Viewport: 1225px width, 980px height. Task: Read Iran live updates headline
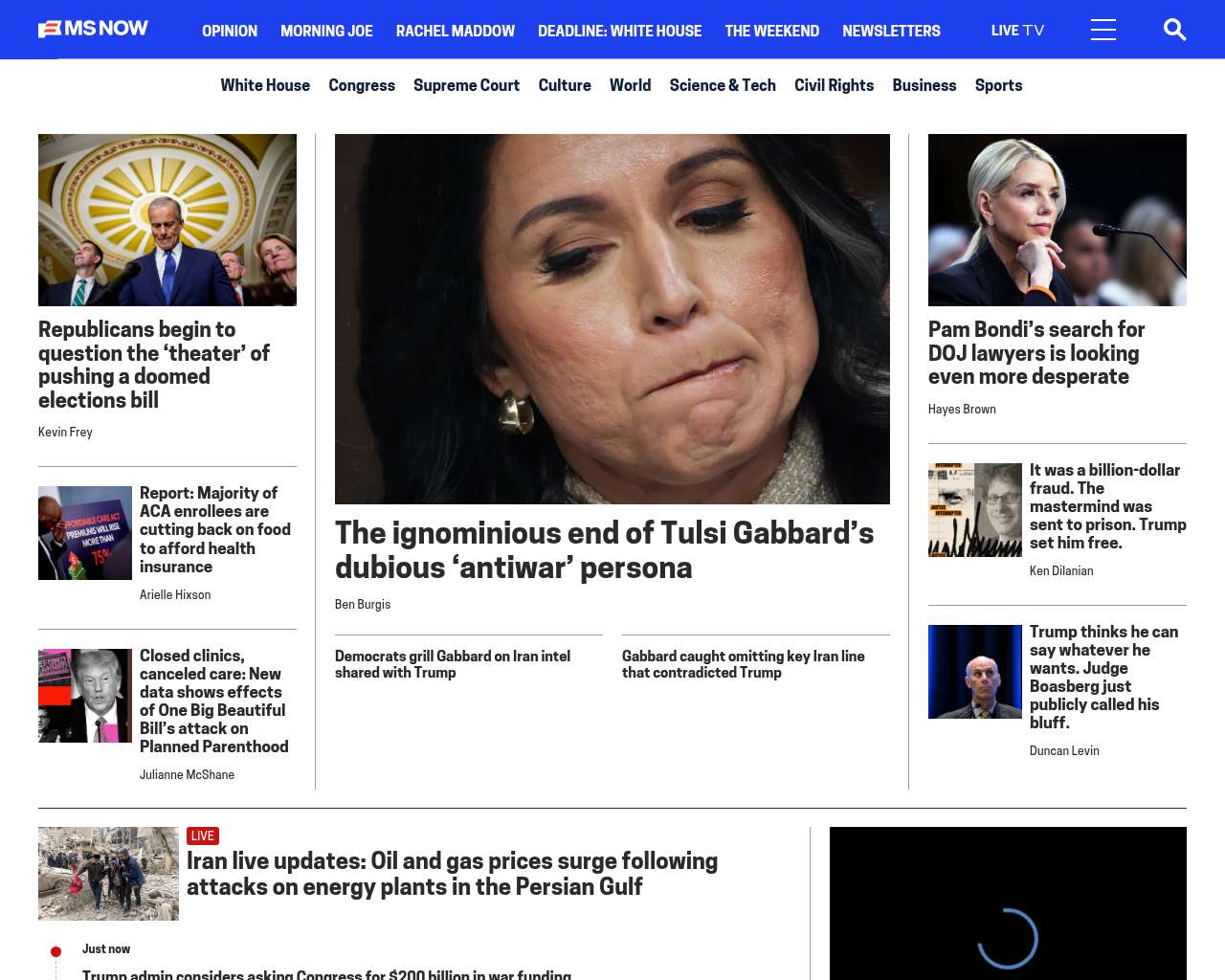(x=452, y=874)
